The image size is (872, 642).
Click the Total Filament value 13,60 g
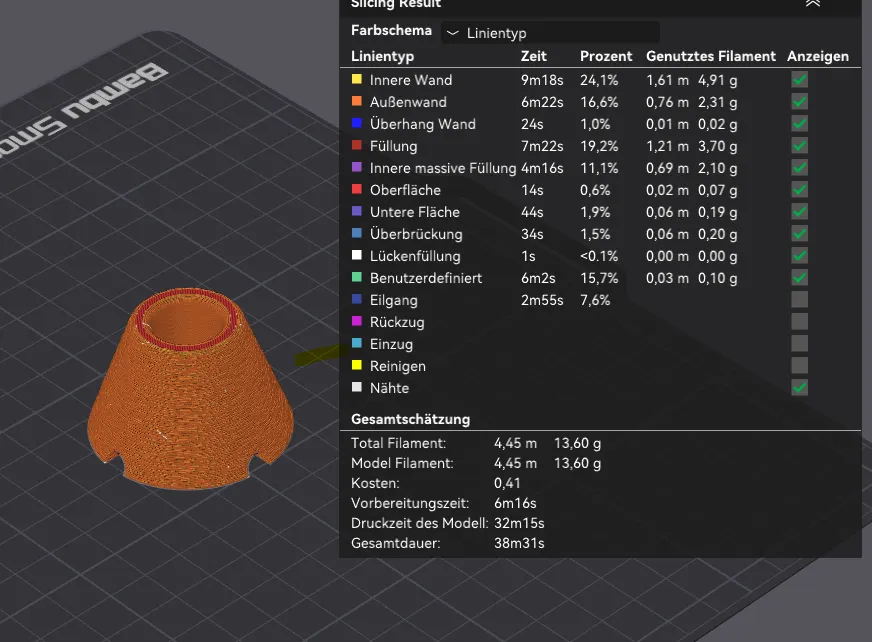(x=577, y=443)
